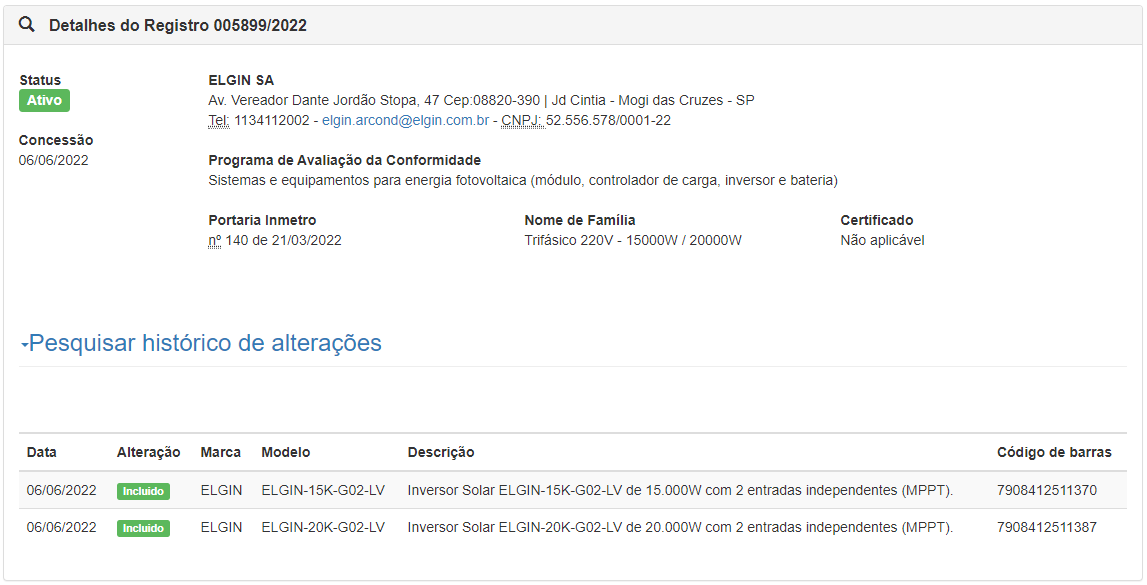This screenshot has width=1147, height=585.
Task: Click the Concessão date 06/06/2022
Action: click(53, 160)
